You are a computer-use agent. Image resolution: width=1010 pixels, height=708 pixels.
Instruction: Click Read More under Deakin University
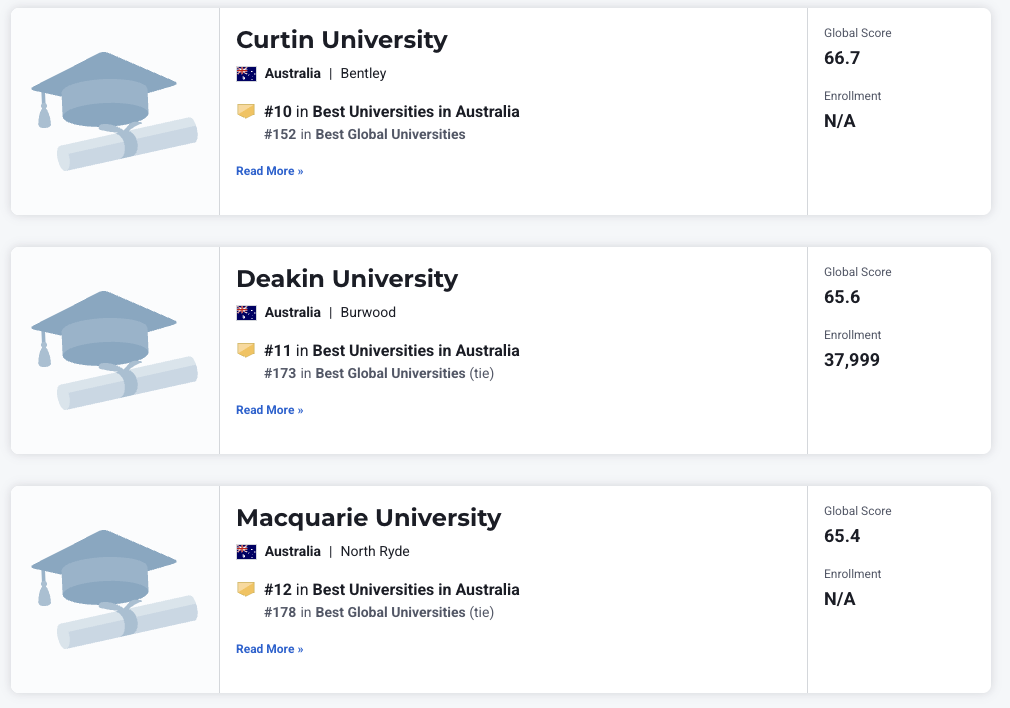269,410
